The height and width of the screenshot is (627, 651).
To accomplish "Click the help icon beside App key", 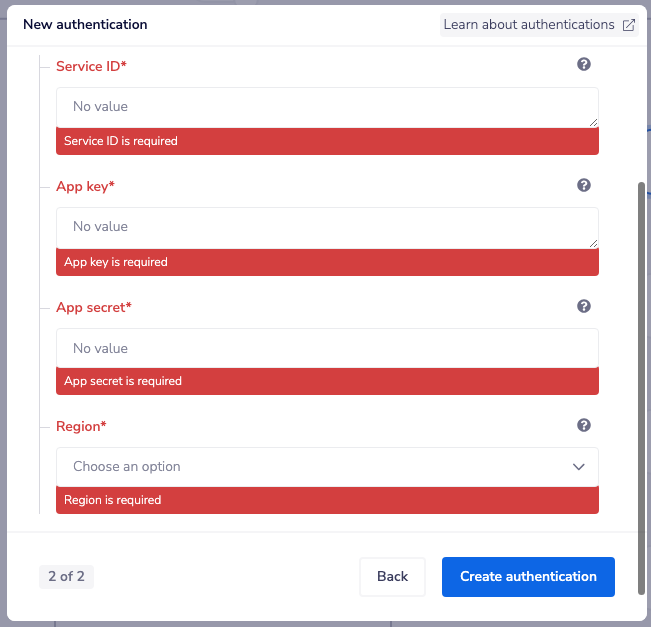I will 584,185.
